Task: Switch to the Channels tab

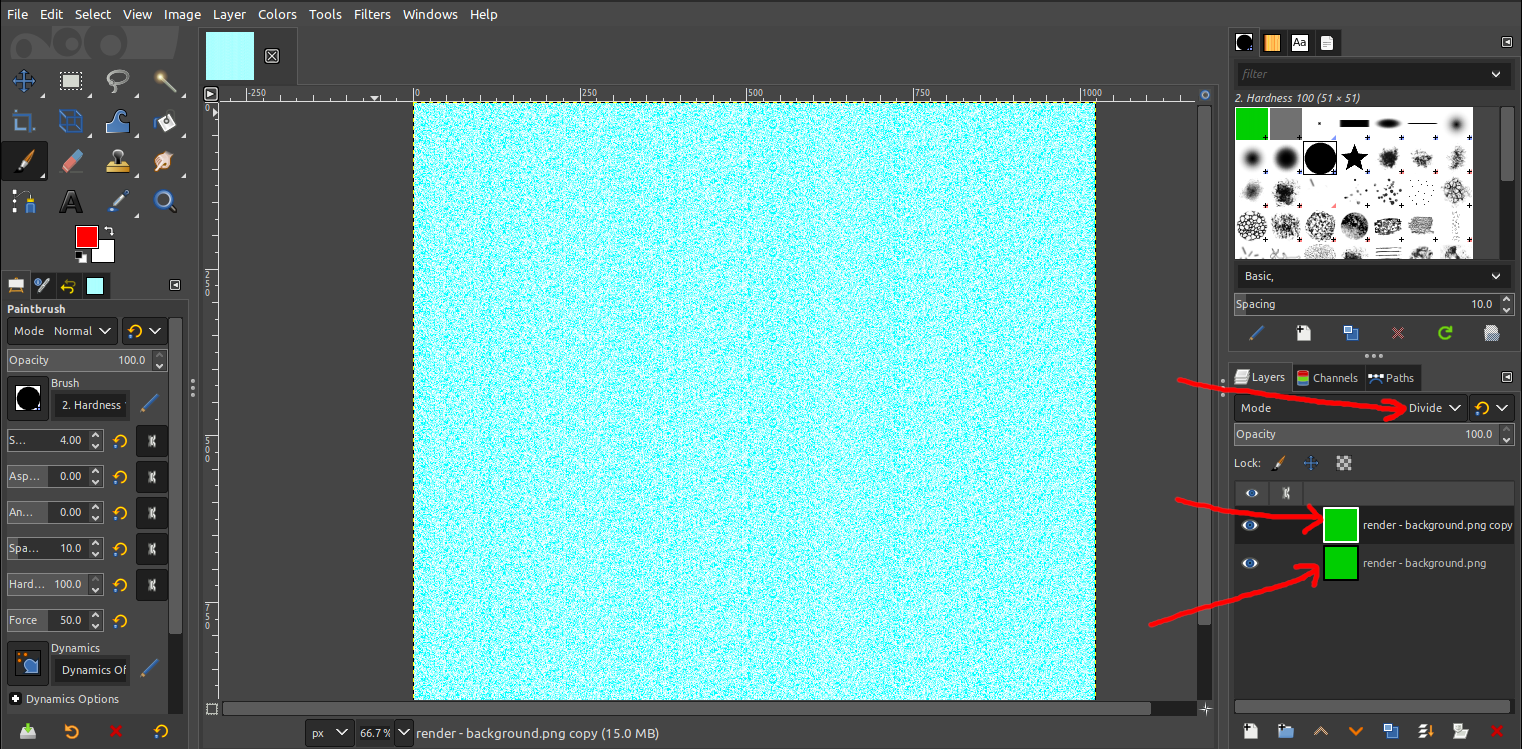Action: (1326, 378)
